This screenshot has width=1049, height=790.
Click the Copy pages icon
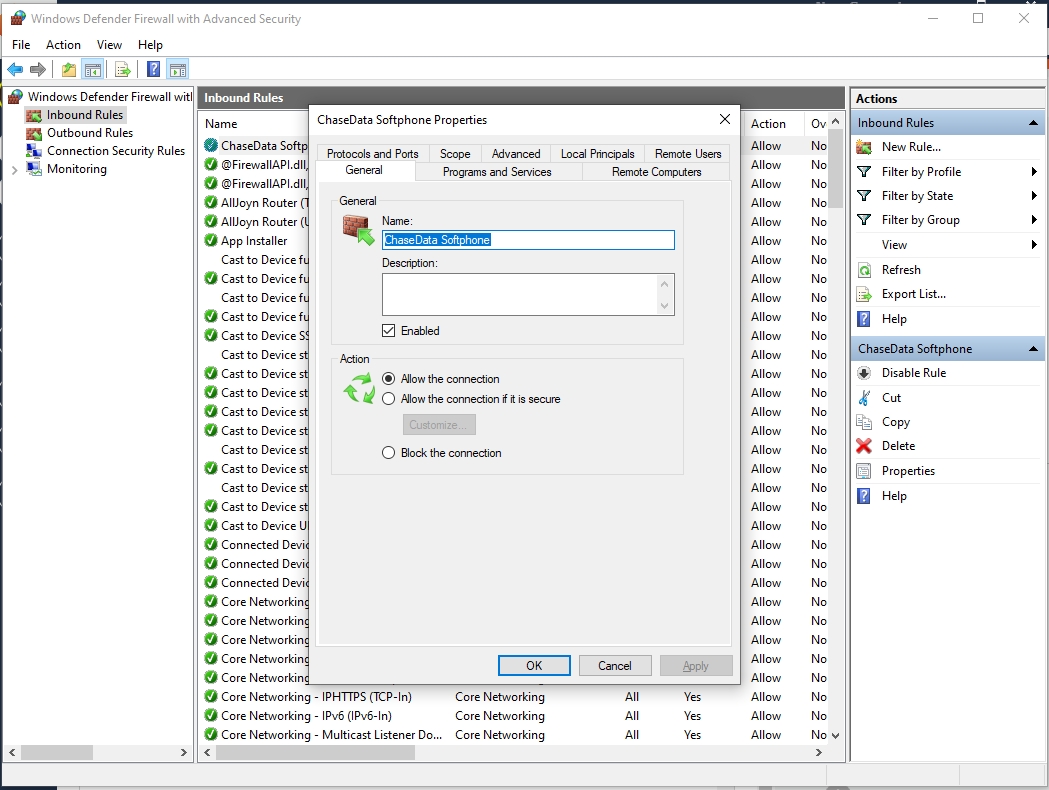click(x=864, y=422)
